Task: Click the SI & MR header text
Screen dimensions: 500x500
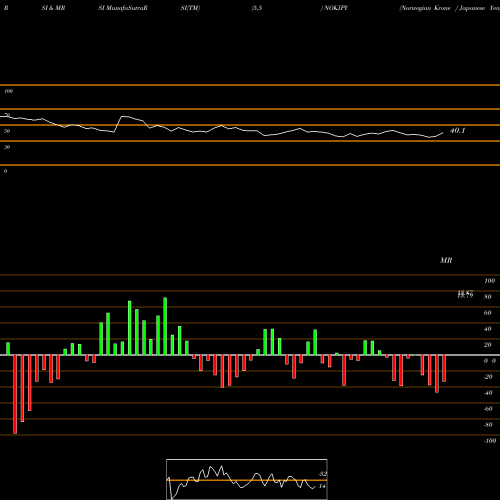Action: click(x=53, y=8)
